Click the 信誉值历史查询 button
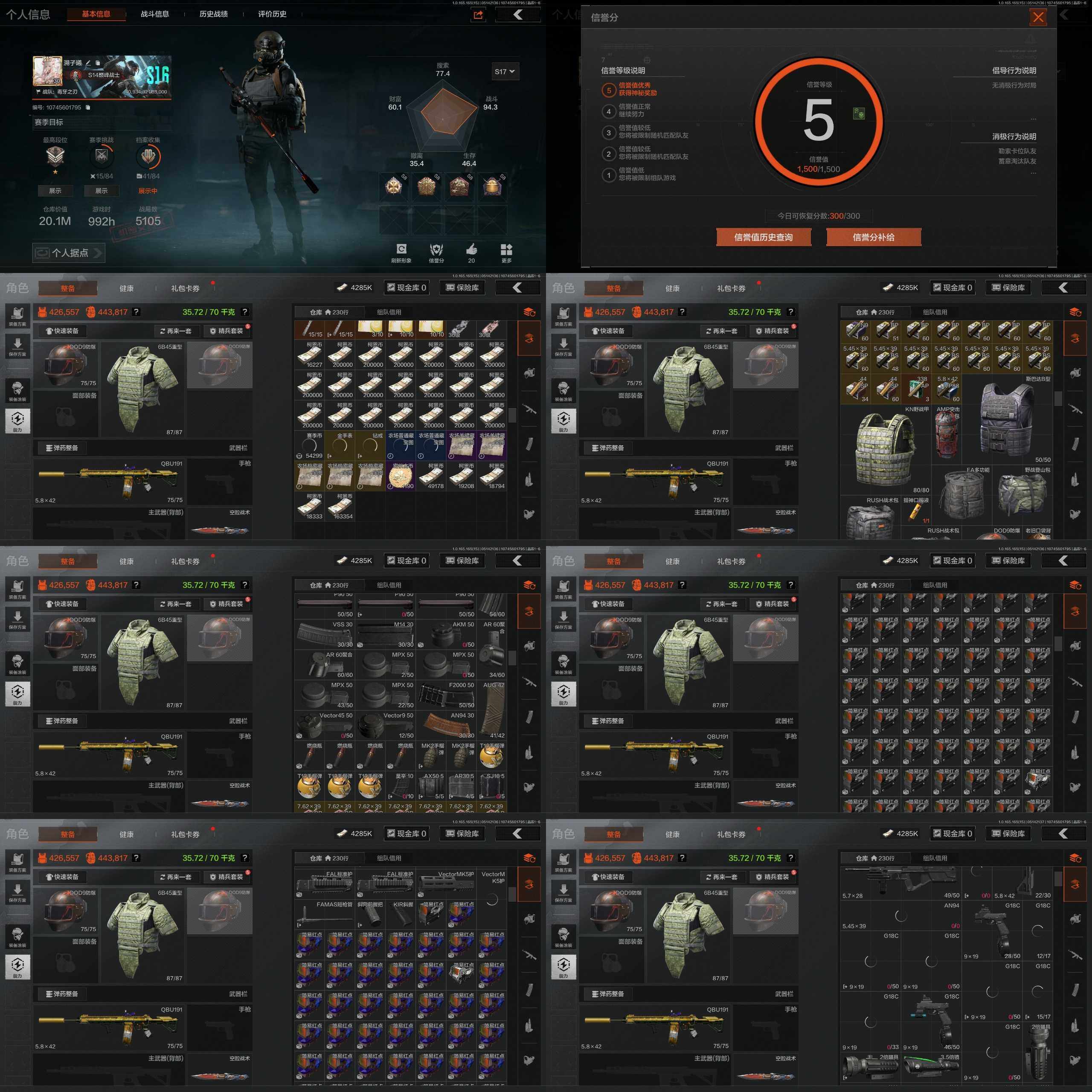The height and width of the screenshot is (1092, 1092). 764,238
